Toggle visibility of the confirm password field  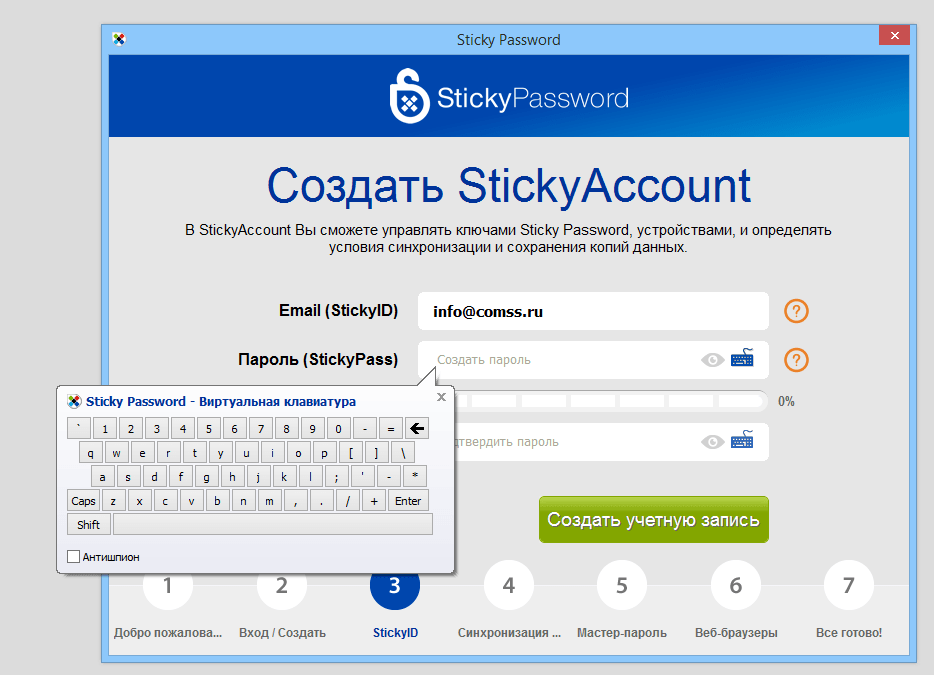tap(714, 442)
